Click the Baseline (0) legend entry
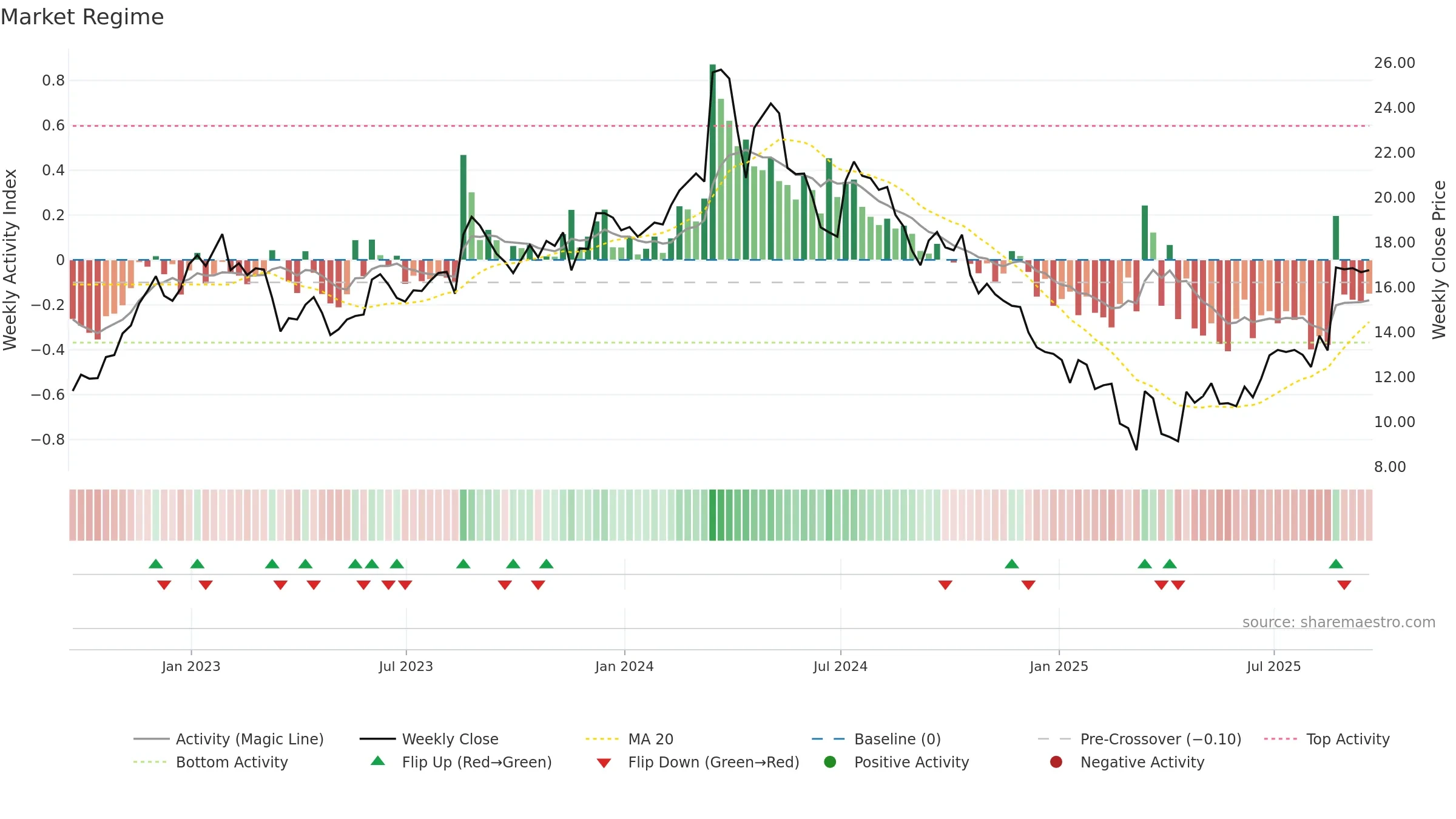1456x819 pixels. (x=876, y=739)
